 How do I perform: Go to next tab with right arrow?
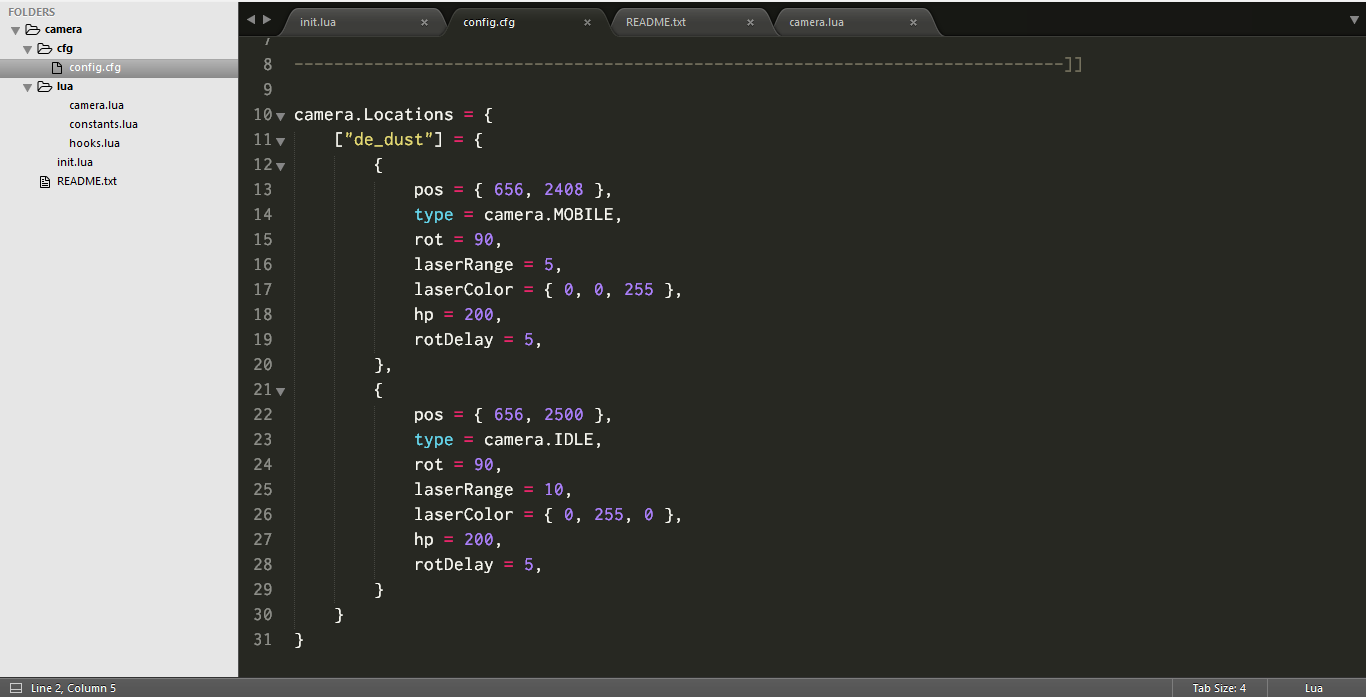point(267,19)
